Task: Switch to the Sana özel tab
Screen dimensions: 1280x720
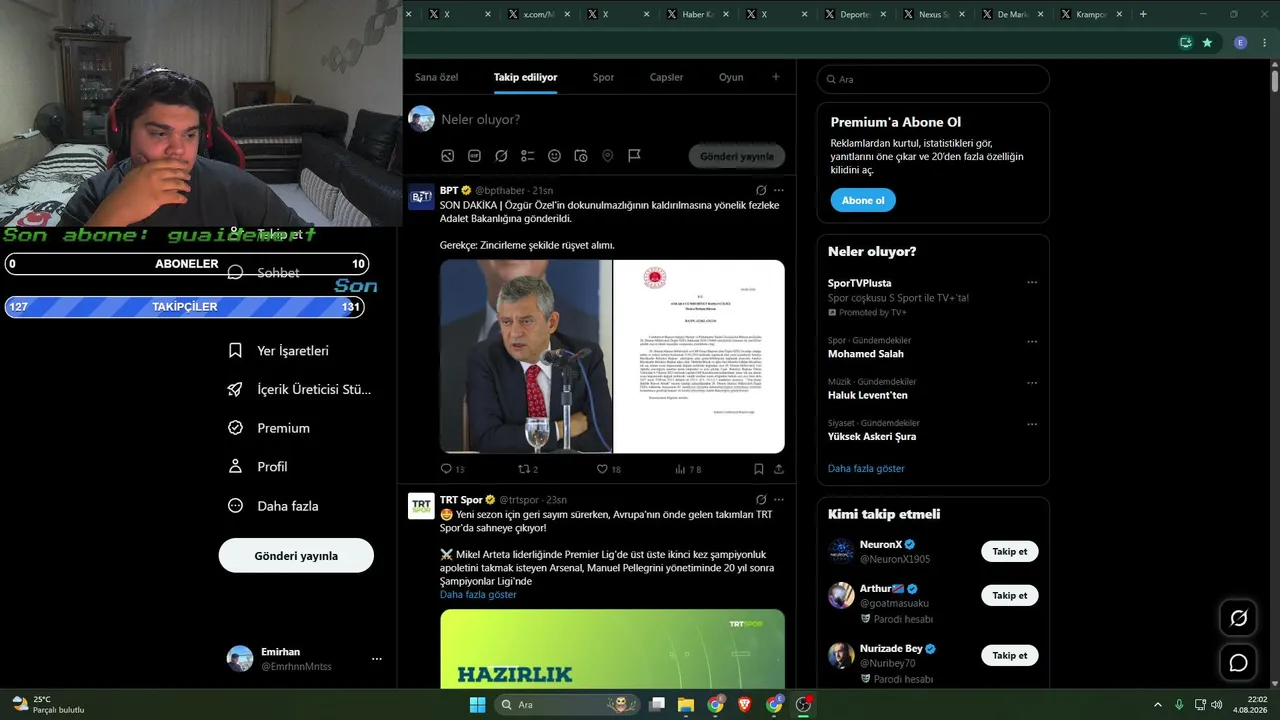Action: 437,77
